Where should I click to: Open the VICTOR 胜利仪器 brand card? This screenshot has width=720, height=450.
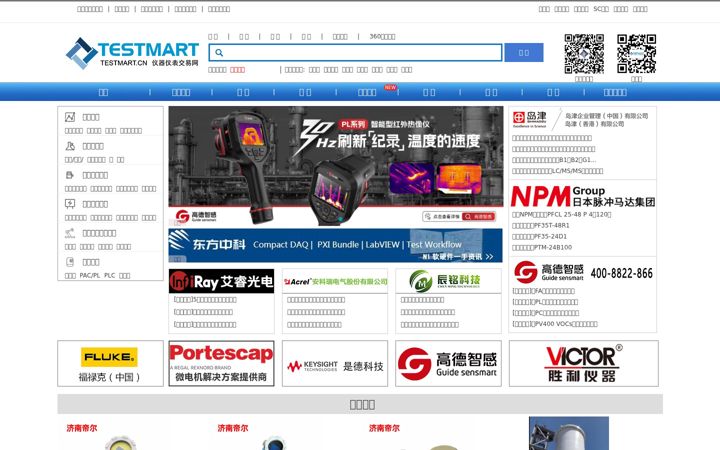584,363
